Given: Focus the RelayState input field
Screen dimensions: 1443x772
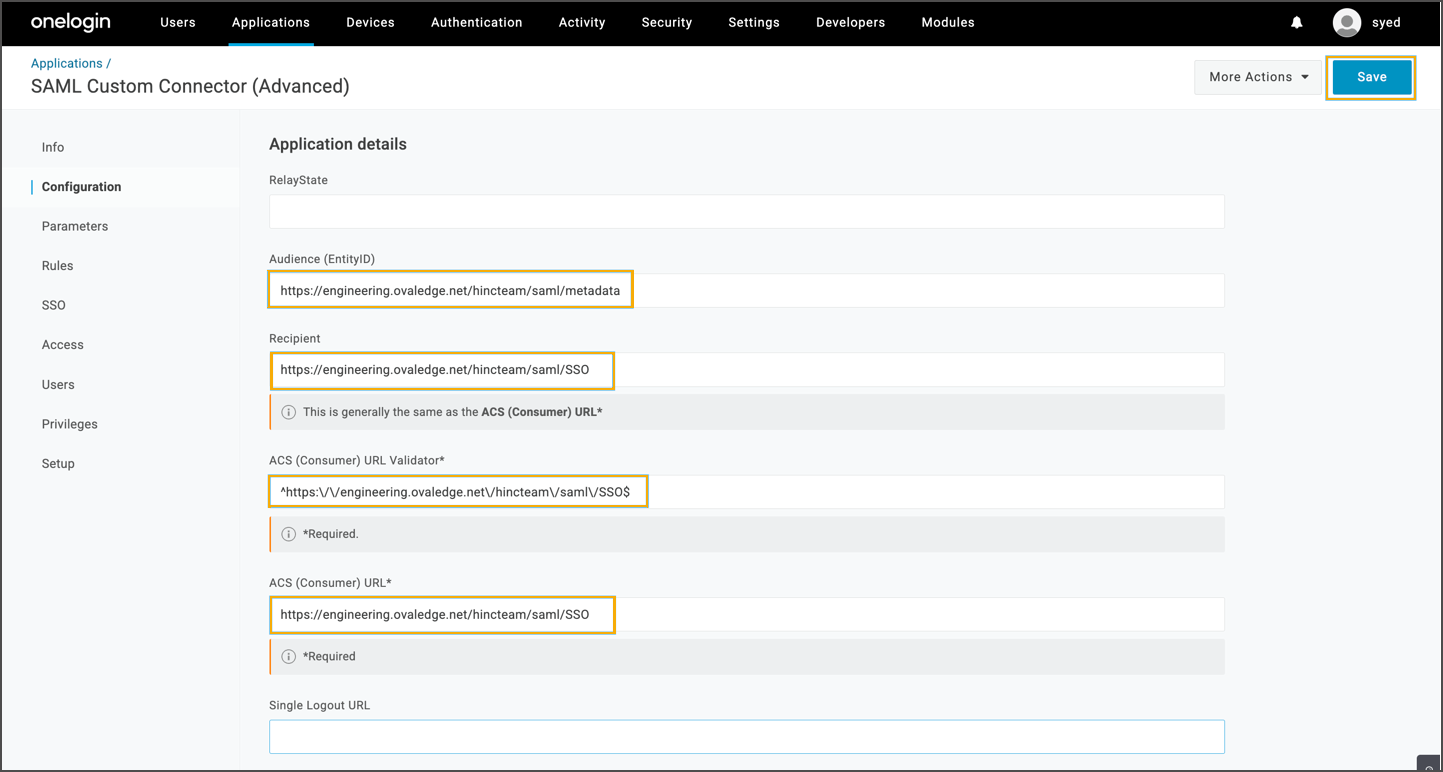Looking at the screenshot, I should [x=746, y=212].
